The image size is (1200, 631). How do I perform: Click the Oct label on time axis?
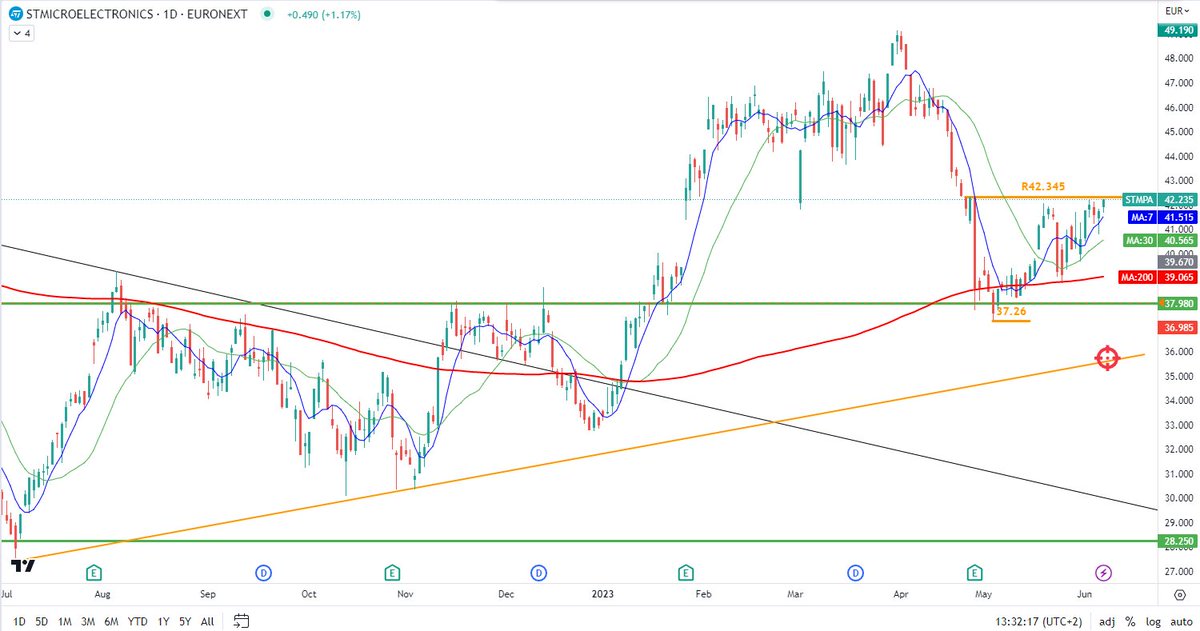tap(309, 594)
